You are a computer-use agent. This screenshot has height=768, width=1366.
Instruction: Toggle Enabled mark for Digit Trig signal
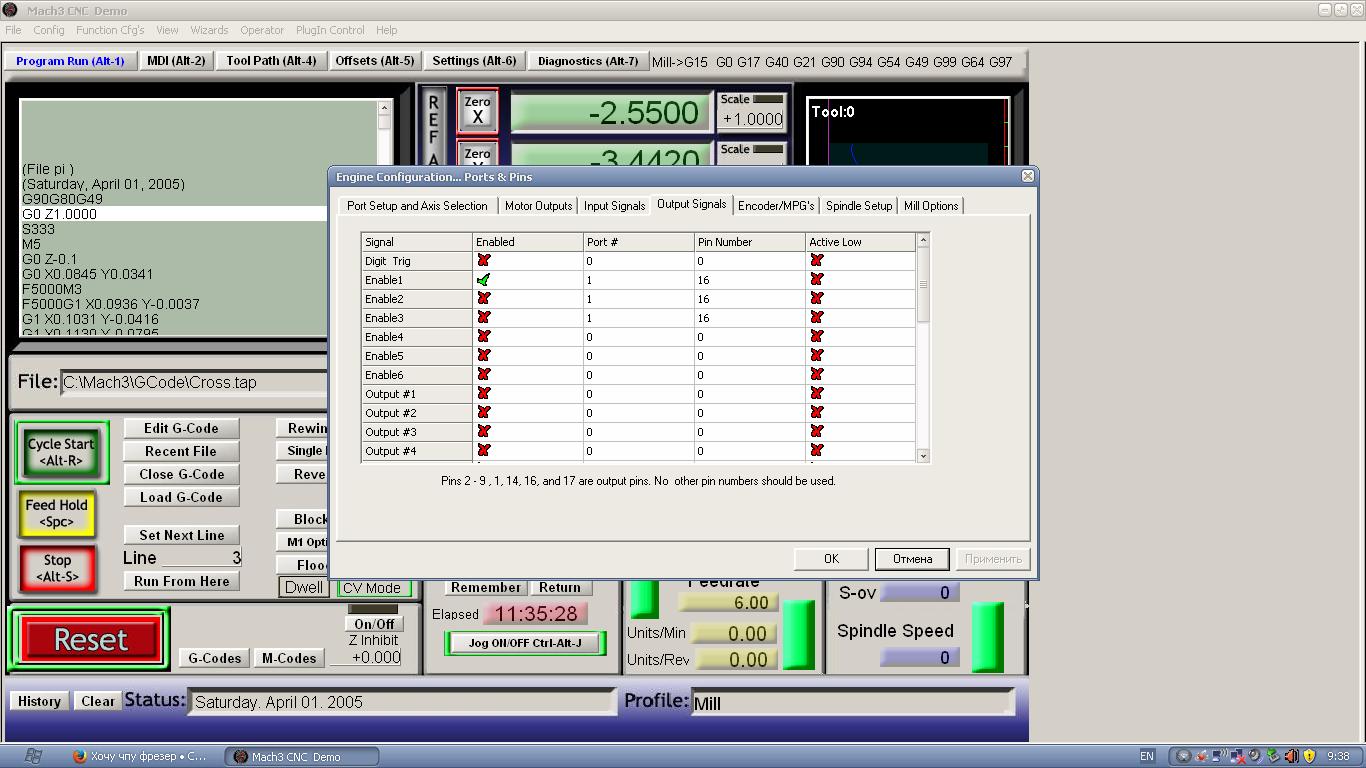pos(484,261)
